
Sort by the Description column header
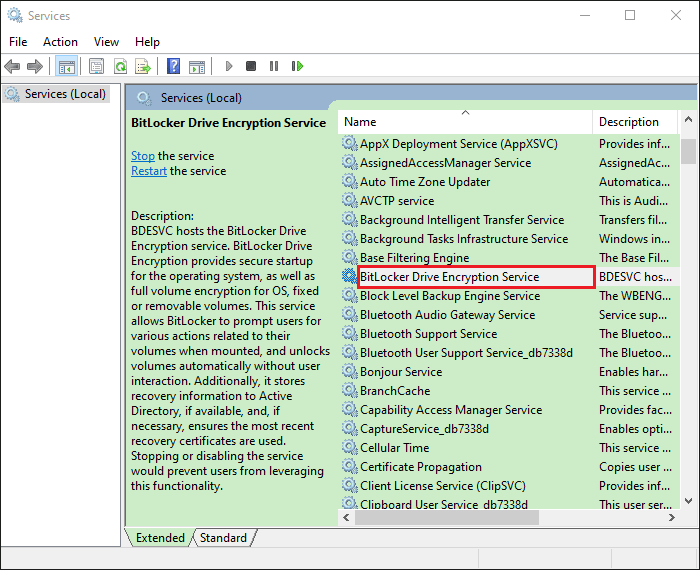pyautogui.click(x=634, y=122)
